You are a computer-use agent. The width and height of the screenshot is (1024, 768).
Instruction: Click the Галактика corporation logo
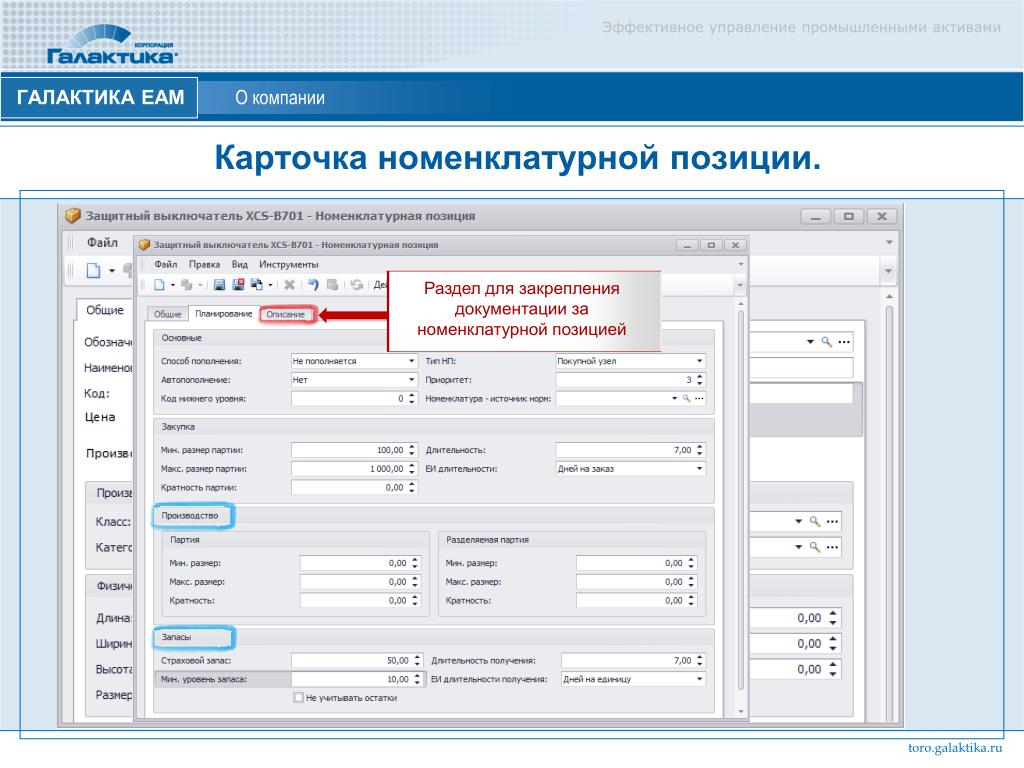[x=111, y=45]
